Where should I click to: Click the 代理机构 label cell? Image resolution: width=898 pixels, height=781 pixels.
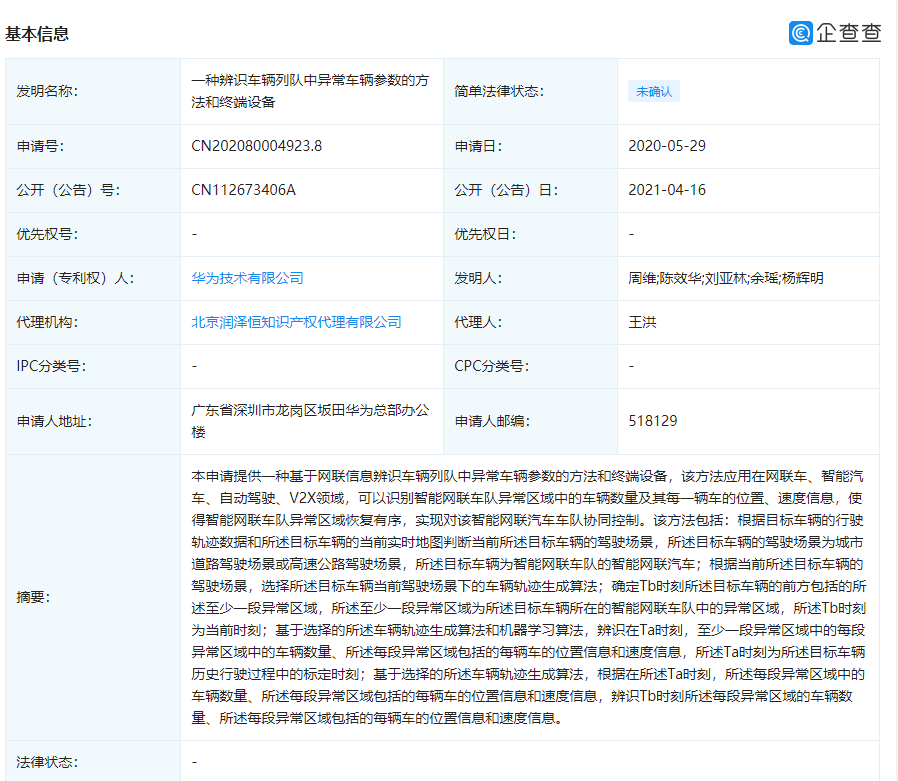93,322
